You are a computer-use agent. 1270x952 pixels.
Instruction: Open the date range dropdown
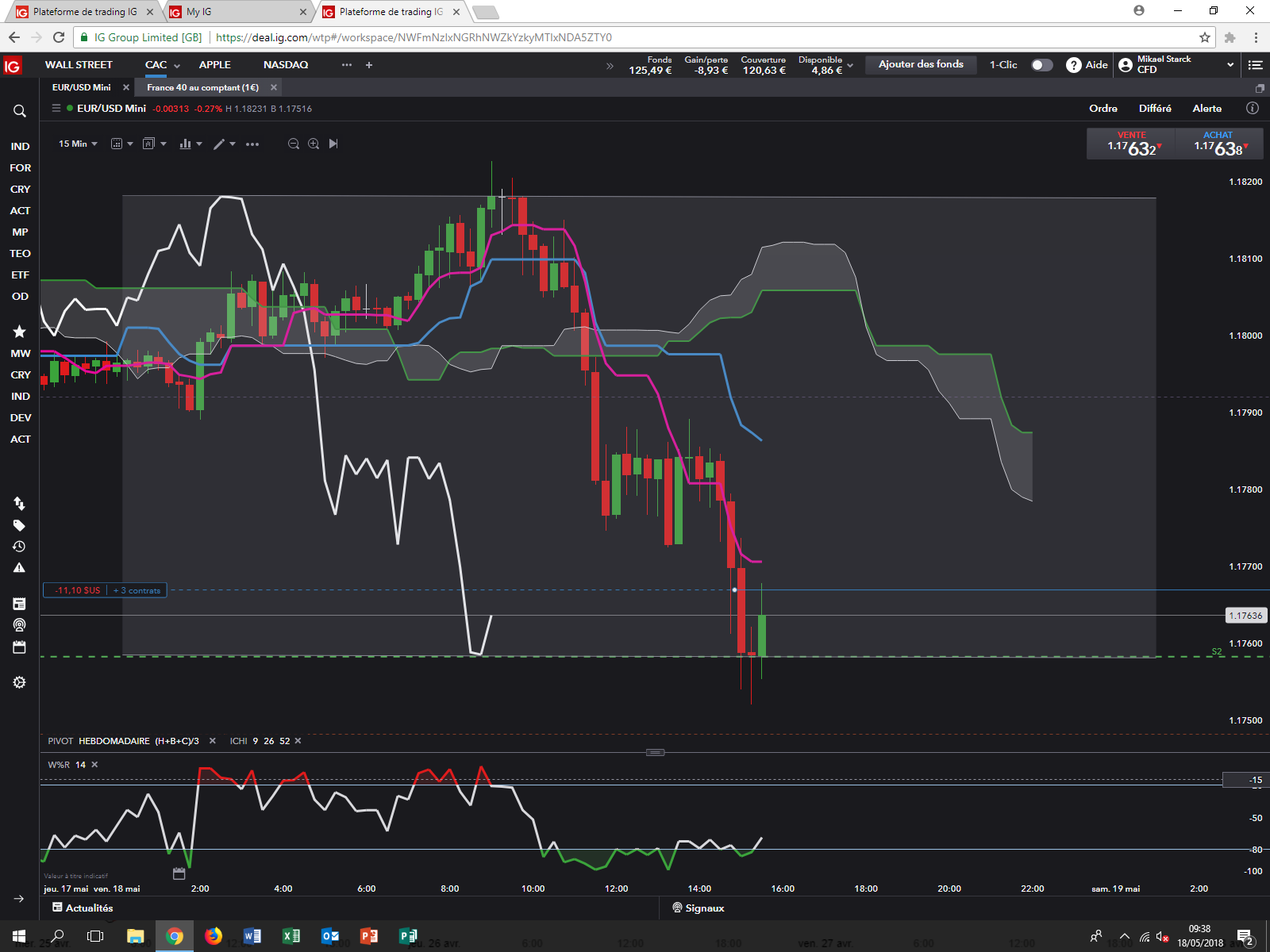[121, 144]
